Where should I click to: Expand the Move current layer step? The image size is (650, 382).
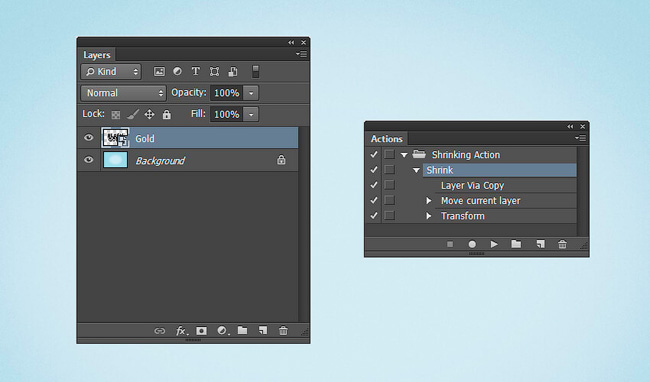429,201
